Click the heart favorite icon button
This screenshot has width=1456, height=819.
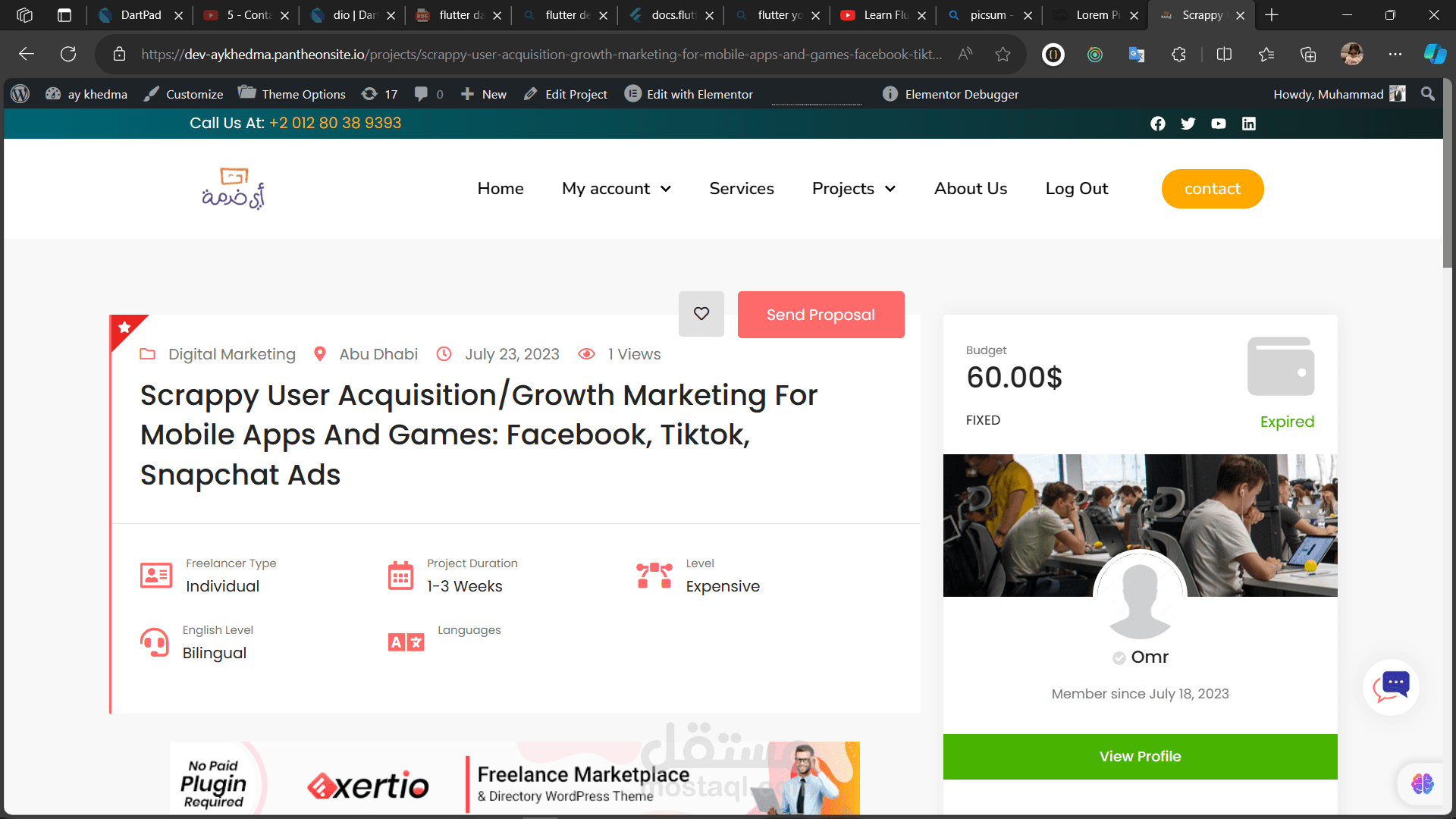pyautogui.click(x=701, y=314)
